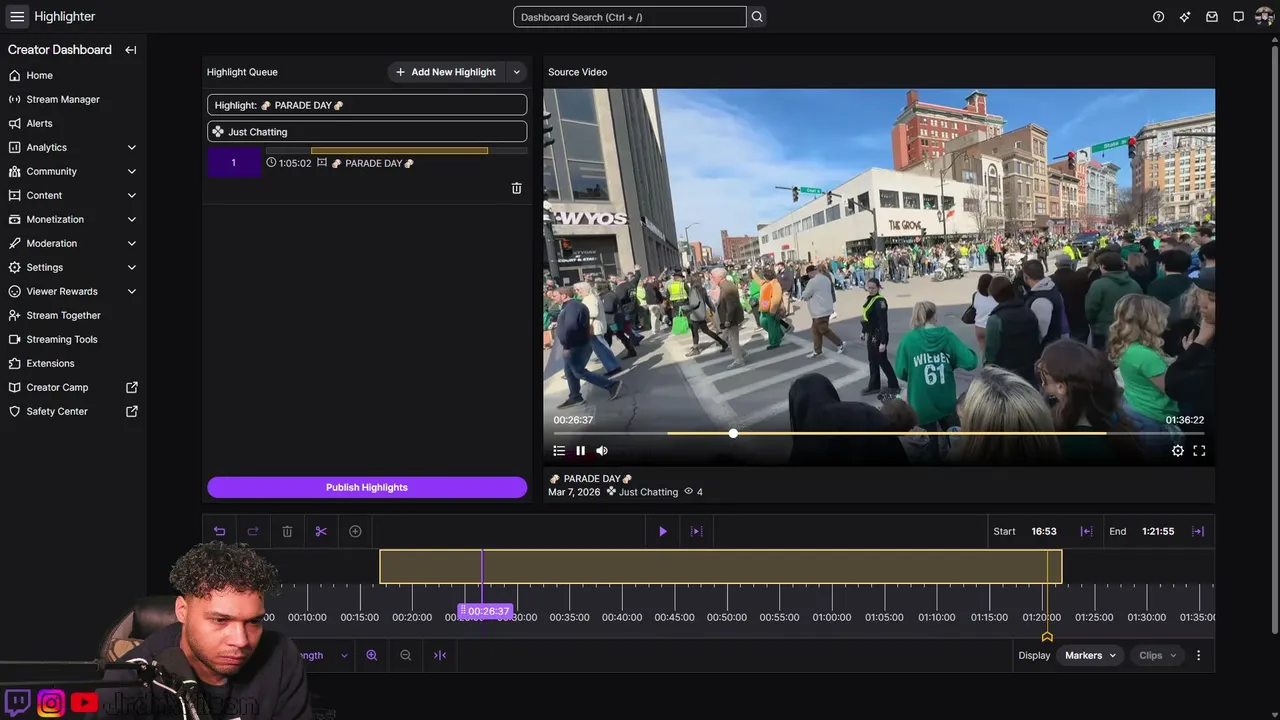Delete the highlight using the queue trash icon
1280x720 pixels.
coord(516,188)
